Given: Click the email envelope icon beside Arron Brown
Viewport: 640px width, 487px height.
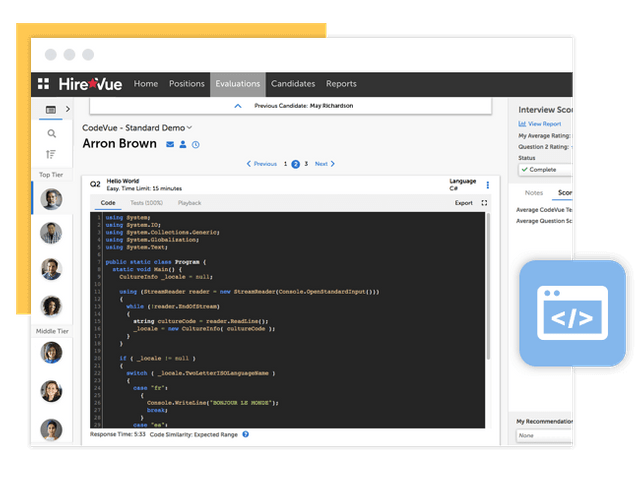Looking at the screenshot, I should click(x=170, y=145).
